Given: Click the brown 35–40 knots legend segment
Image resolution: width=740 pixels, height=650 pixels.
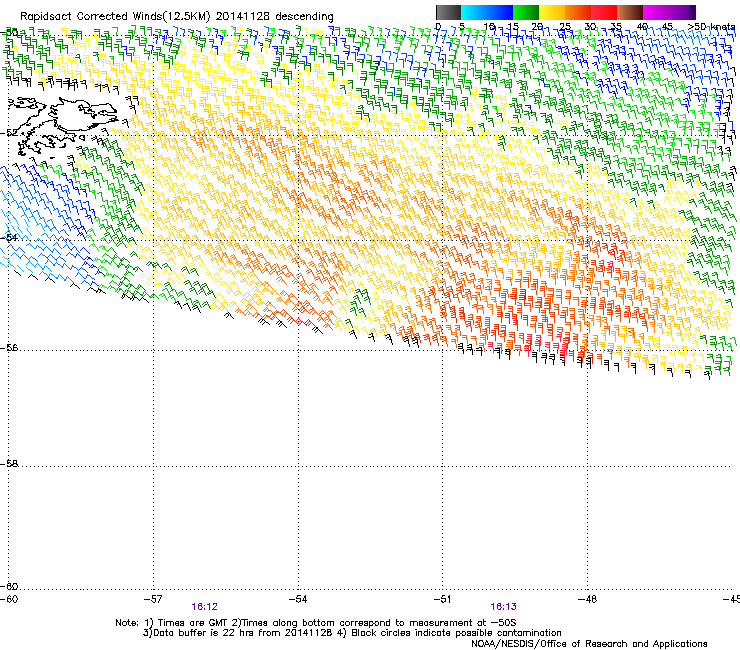Looking at the screenshot, I should [x=630, y=12].
